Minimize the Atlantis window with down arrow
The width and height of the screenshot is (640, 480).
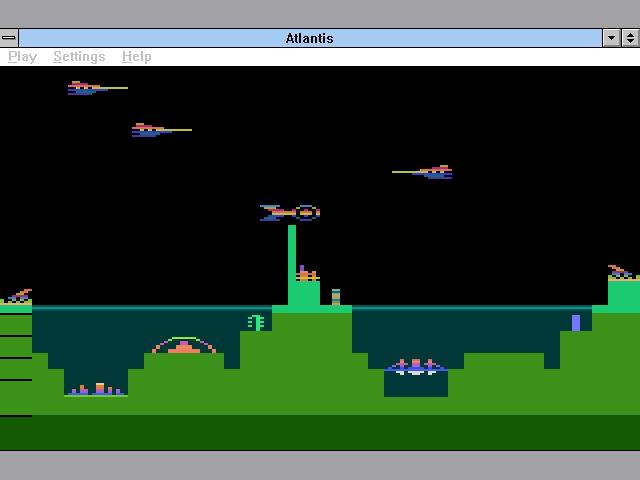point(611,38)
